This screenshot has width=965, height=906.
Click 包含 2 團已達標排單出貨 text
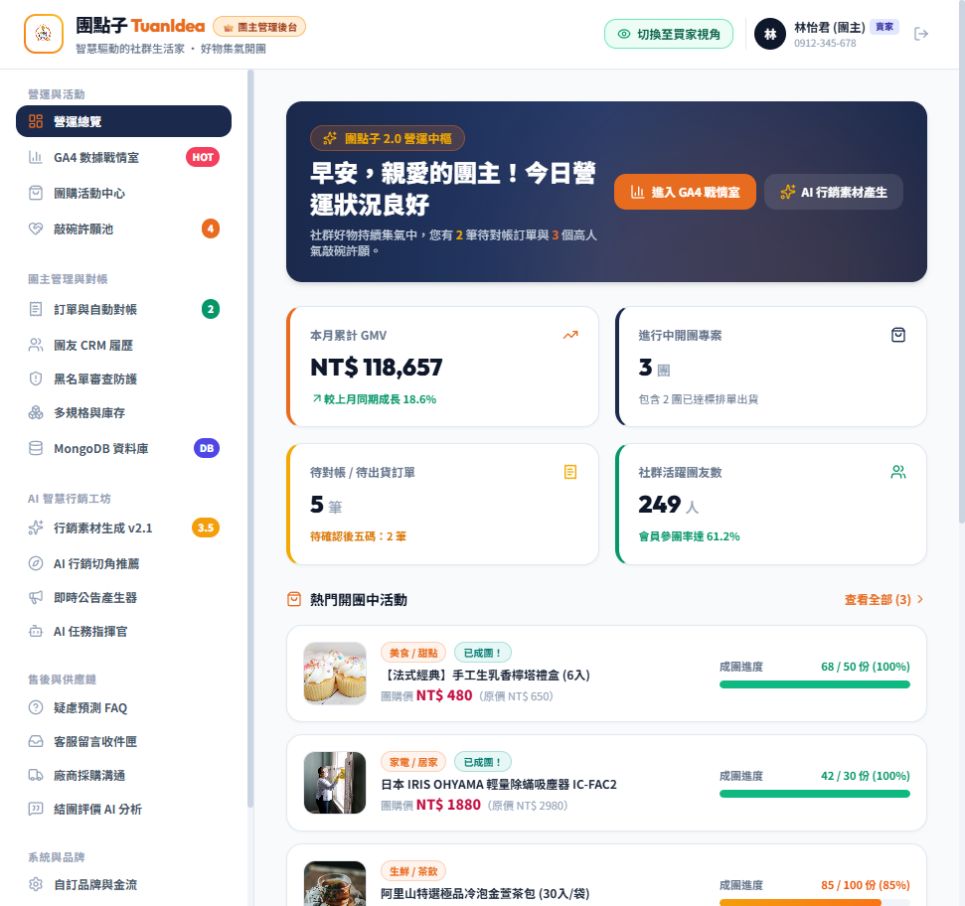698,399
